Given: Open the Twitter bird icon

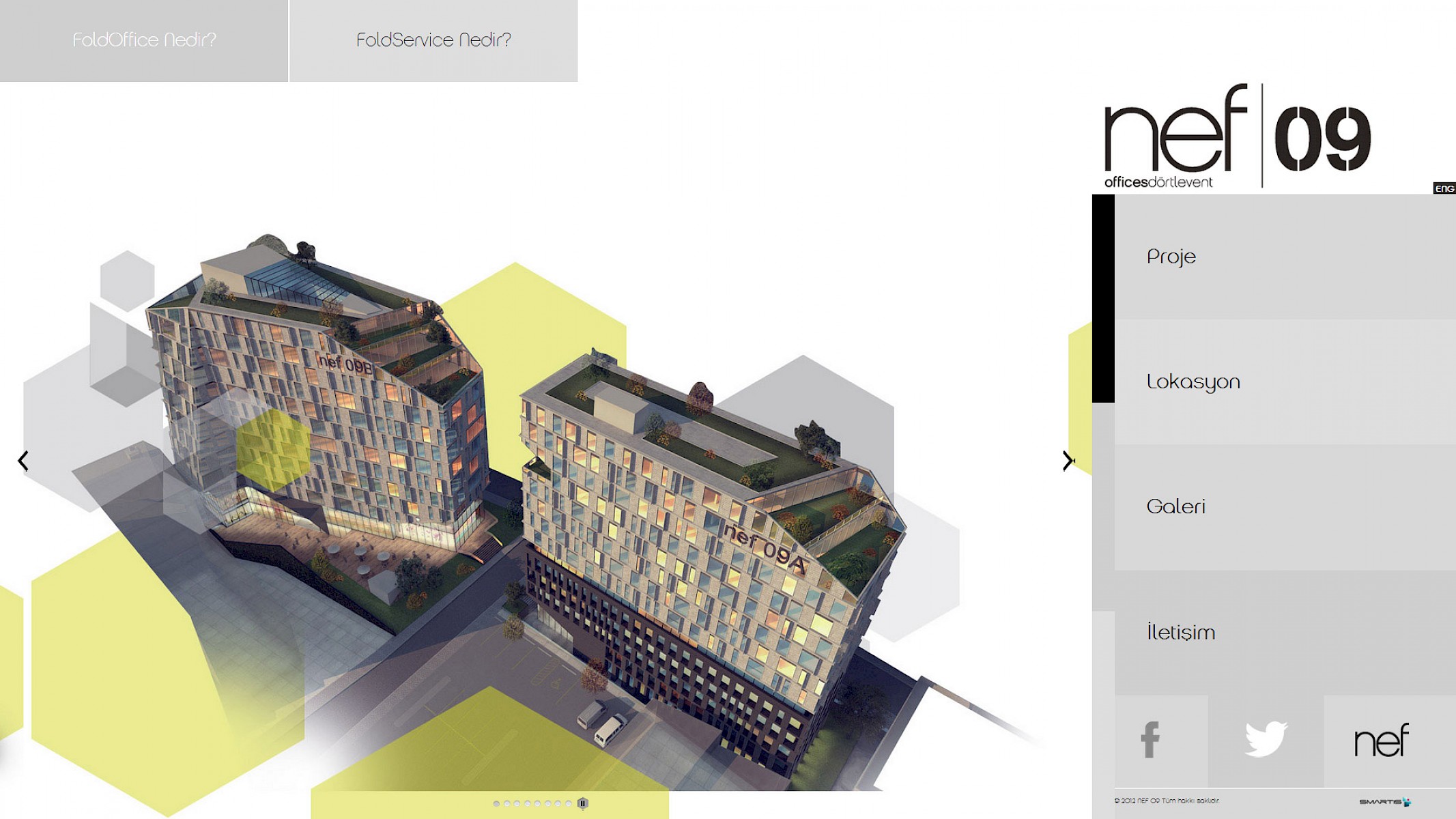Looking at the screenshot, I should coord(1266,740).
